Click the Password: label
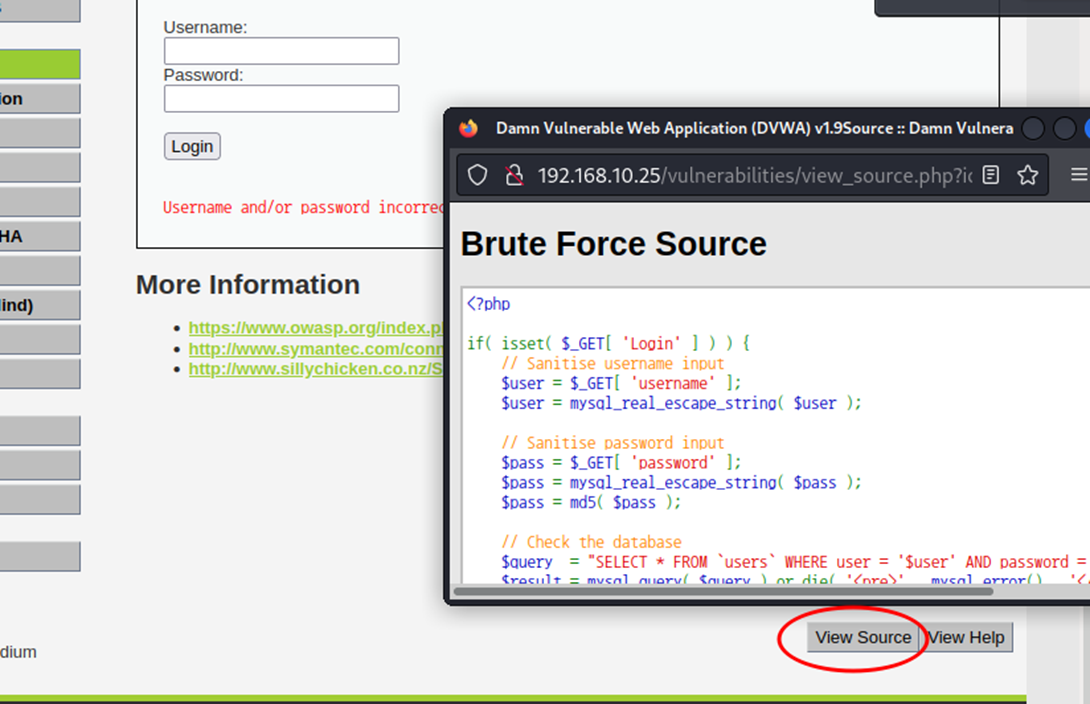This screenshot has height=704, width=1090. (203, 75)
